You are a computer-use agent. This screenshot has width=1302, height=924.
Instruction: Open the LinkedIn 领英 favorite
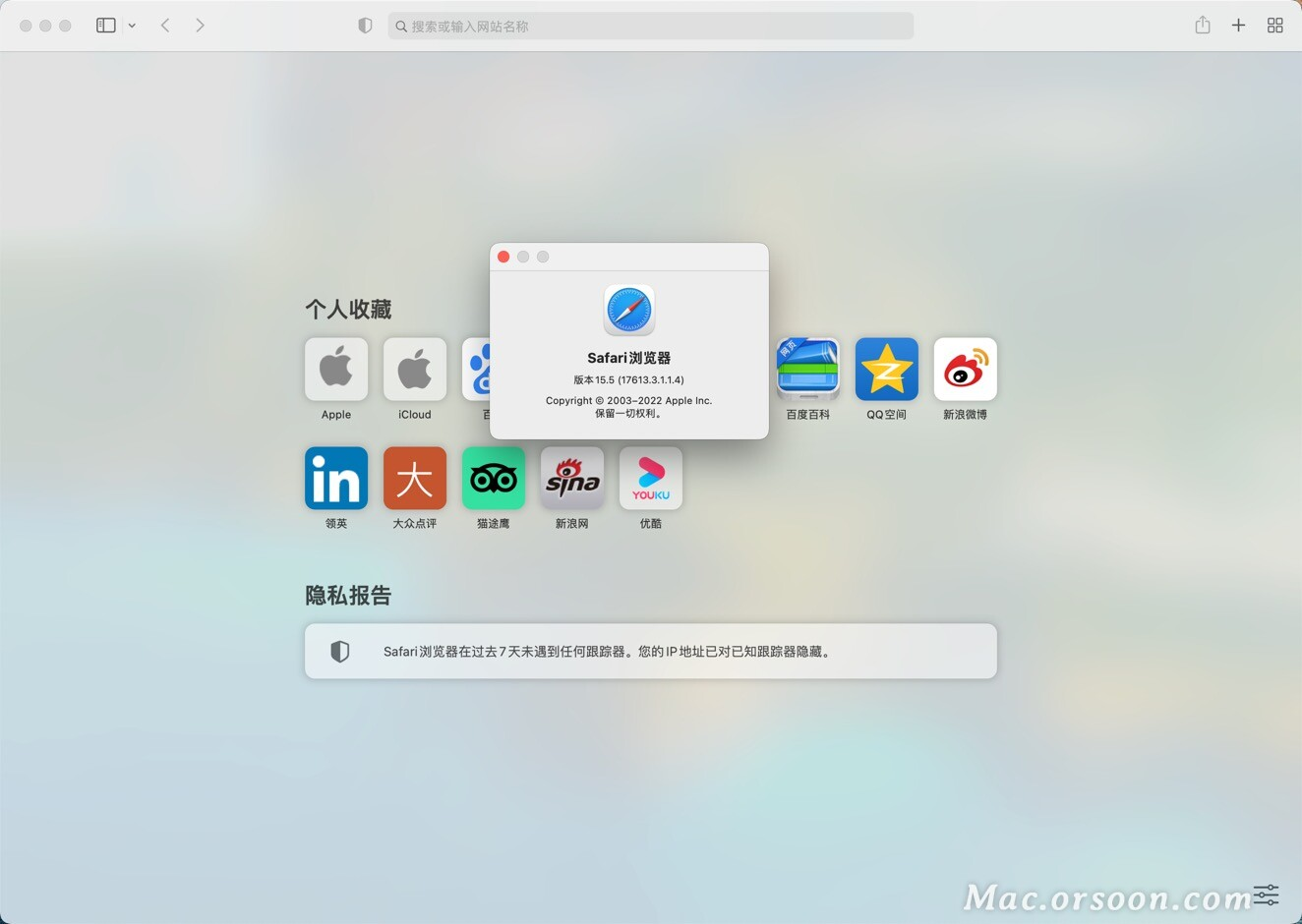click(x=336, y=479)
